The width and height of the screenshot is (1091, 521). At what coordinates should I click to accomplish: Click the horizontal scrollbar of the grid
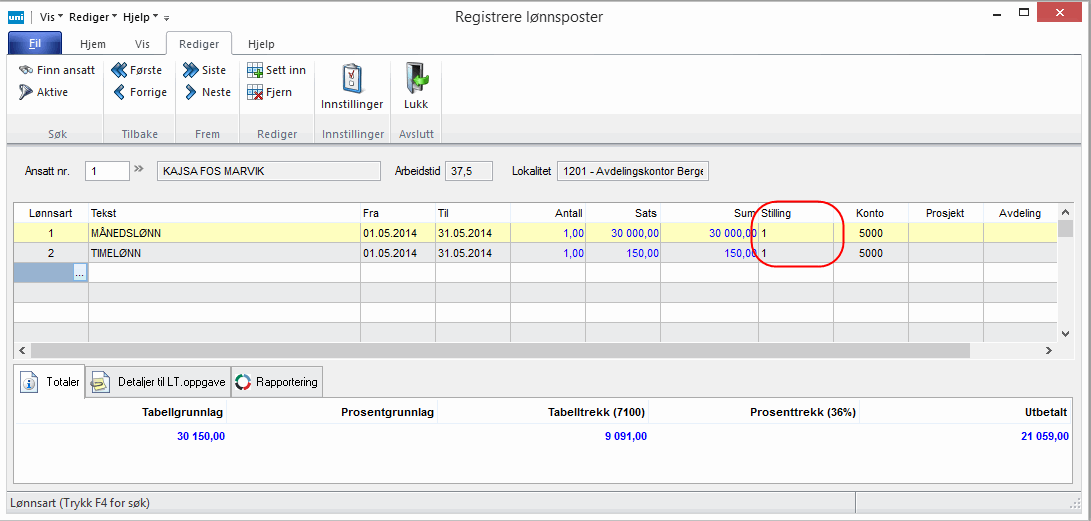click(500, 351)
